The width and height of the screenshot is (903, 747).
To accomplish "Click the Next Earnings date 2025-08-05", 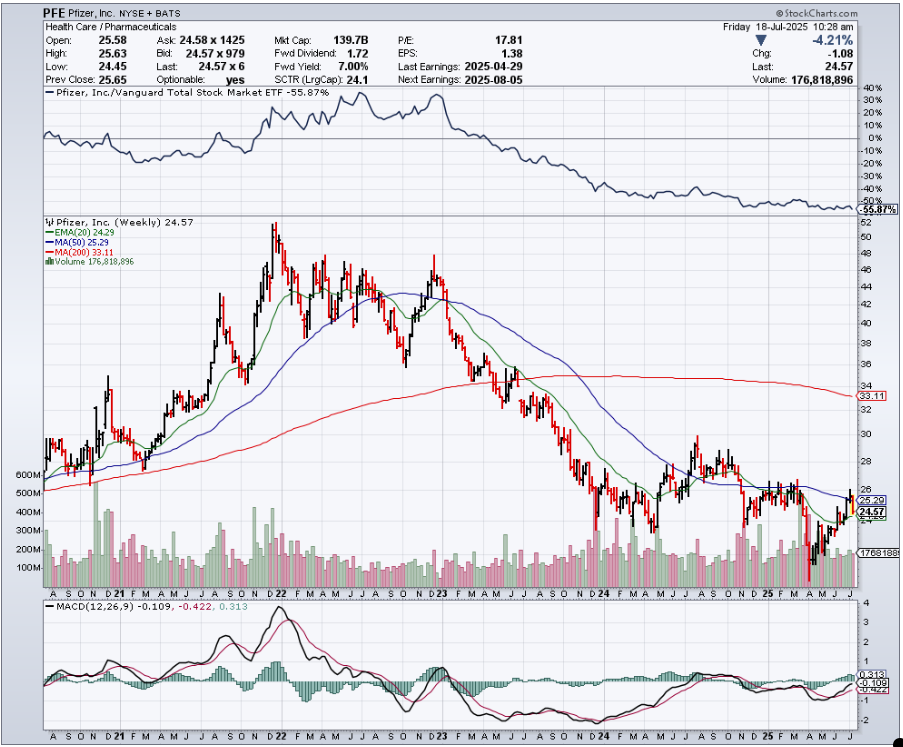I will click(494, 79).
